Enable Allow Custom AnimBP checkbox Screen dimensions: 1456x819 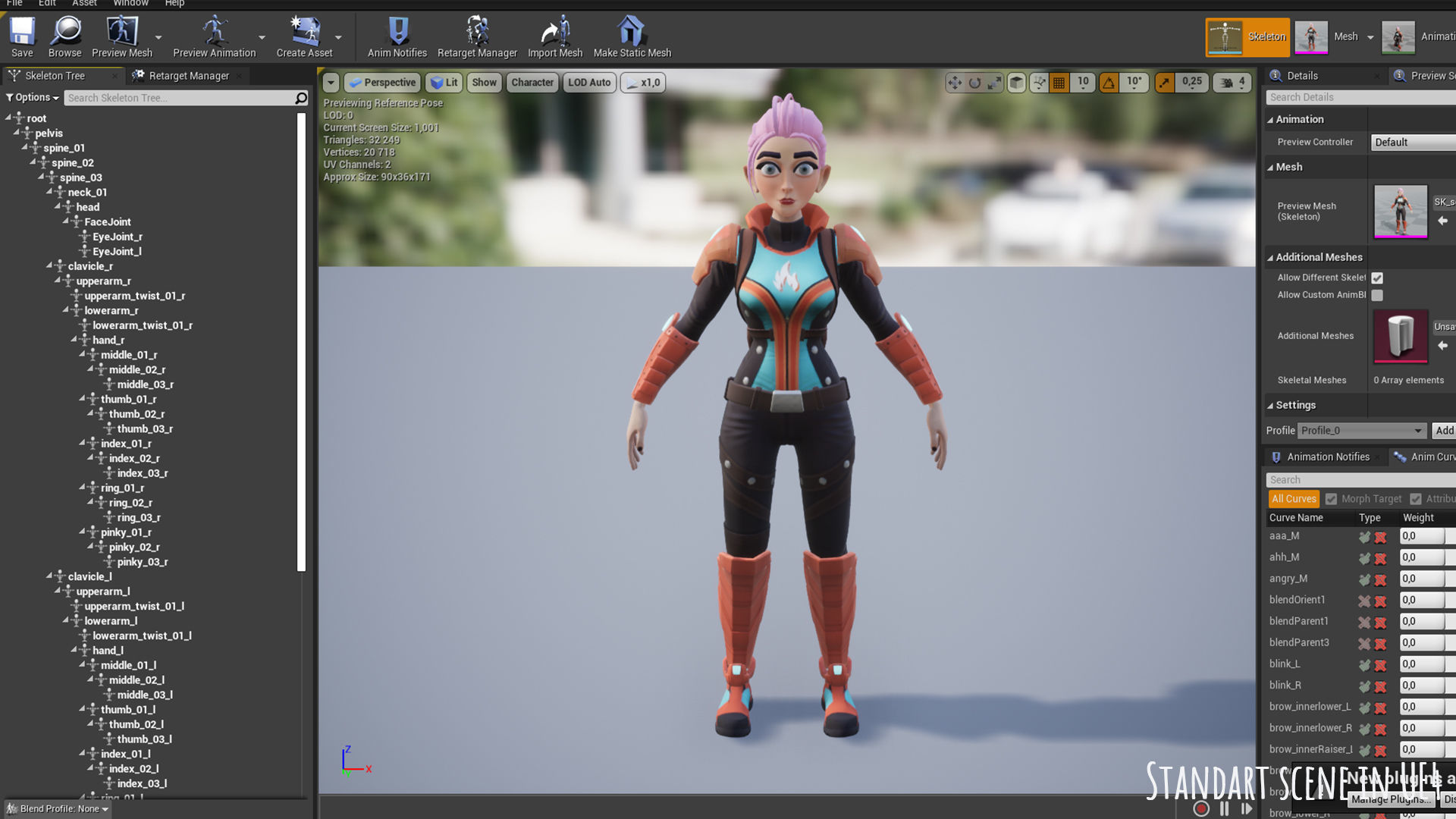[x=1377, y=296]
